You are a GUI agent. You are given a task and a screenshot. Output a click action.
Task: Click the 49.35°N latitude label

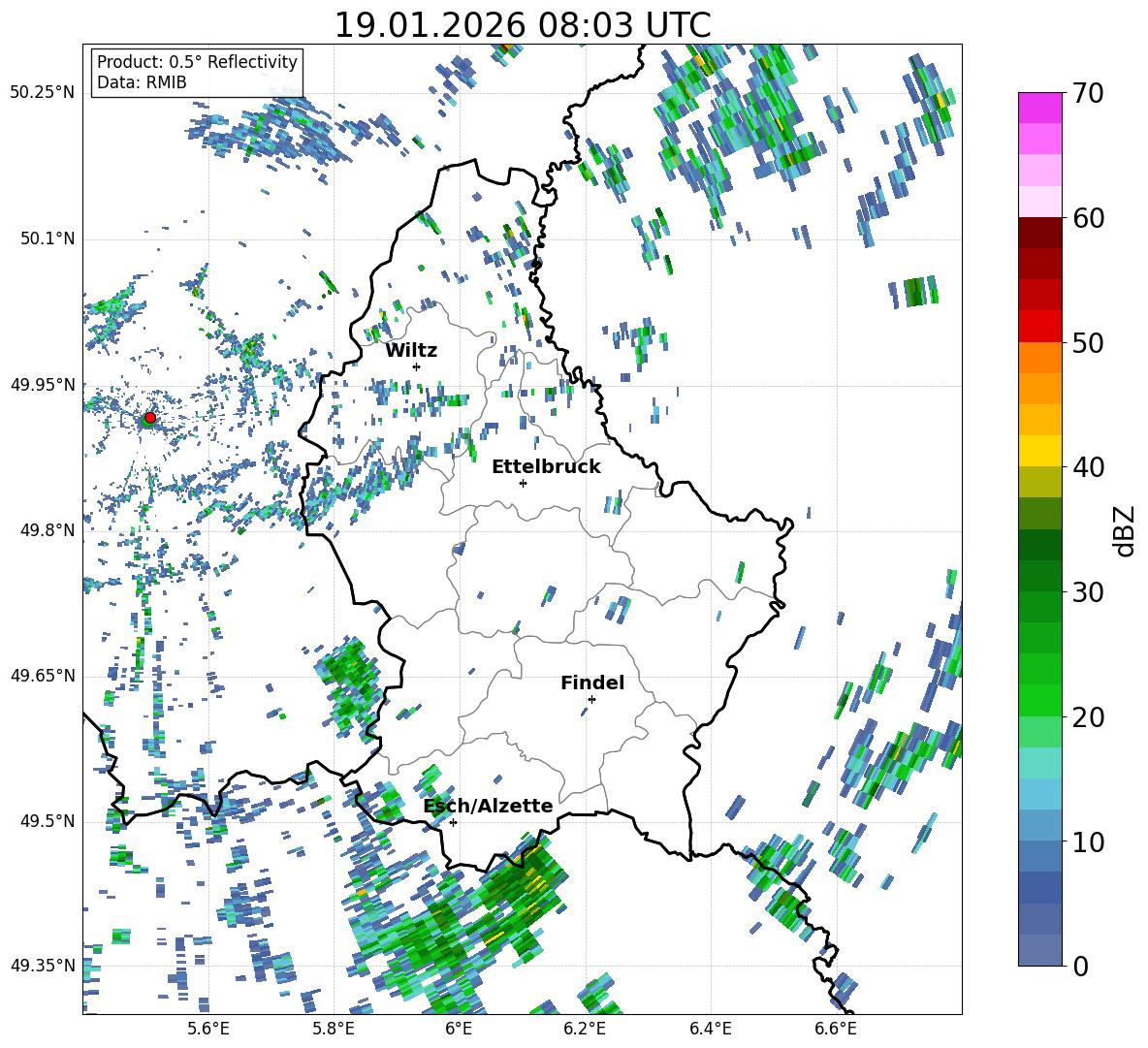coord(43,966)
